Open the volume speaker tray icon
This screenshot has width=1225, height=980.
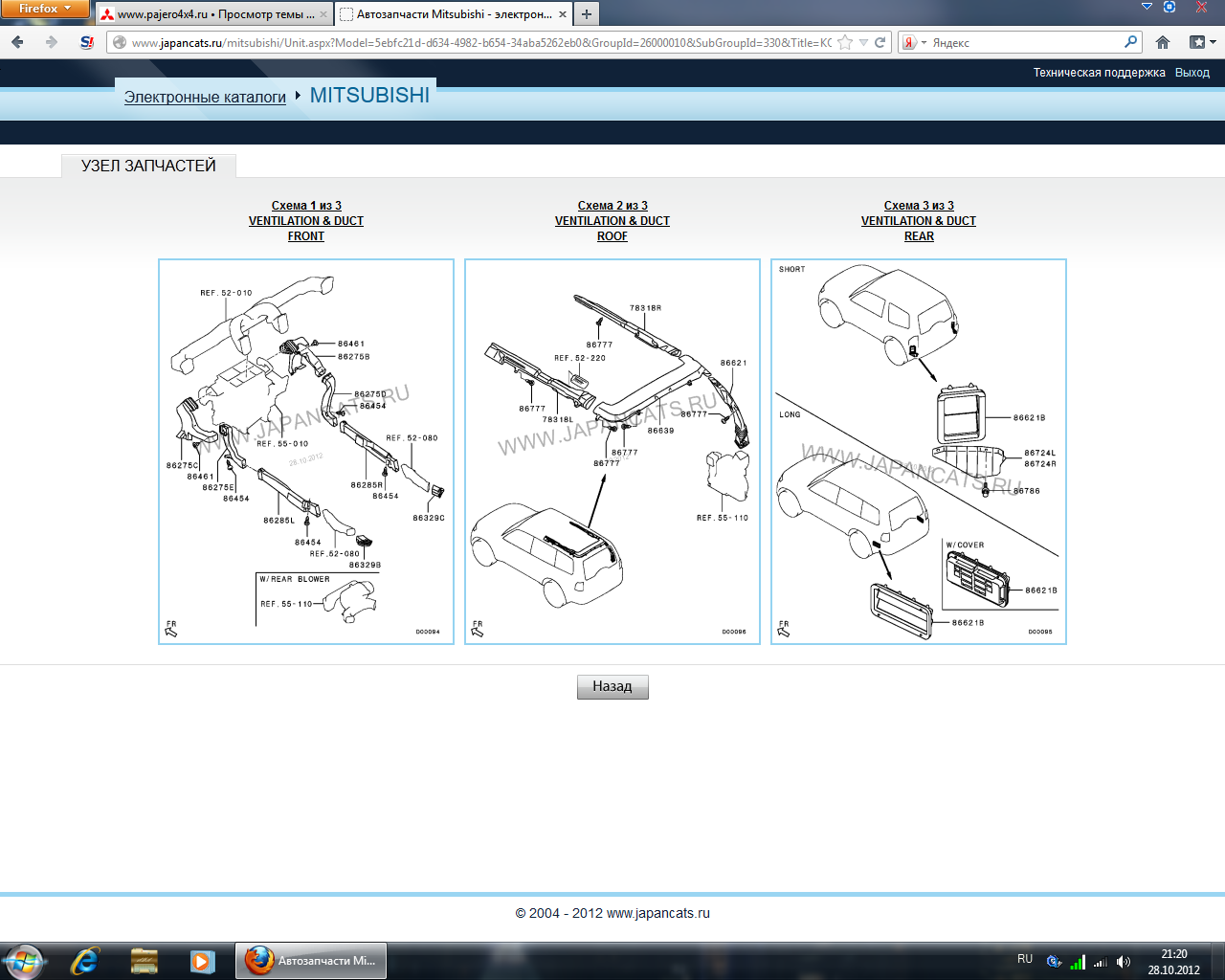click(1124, 962)
